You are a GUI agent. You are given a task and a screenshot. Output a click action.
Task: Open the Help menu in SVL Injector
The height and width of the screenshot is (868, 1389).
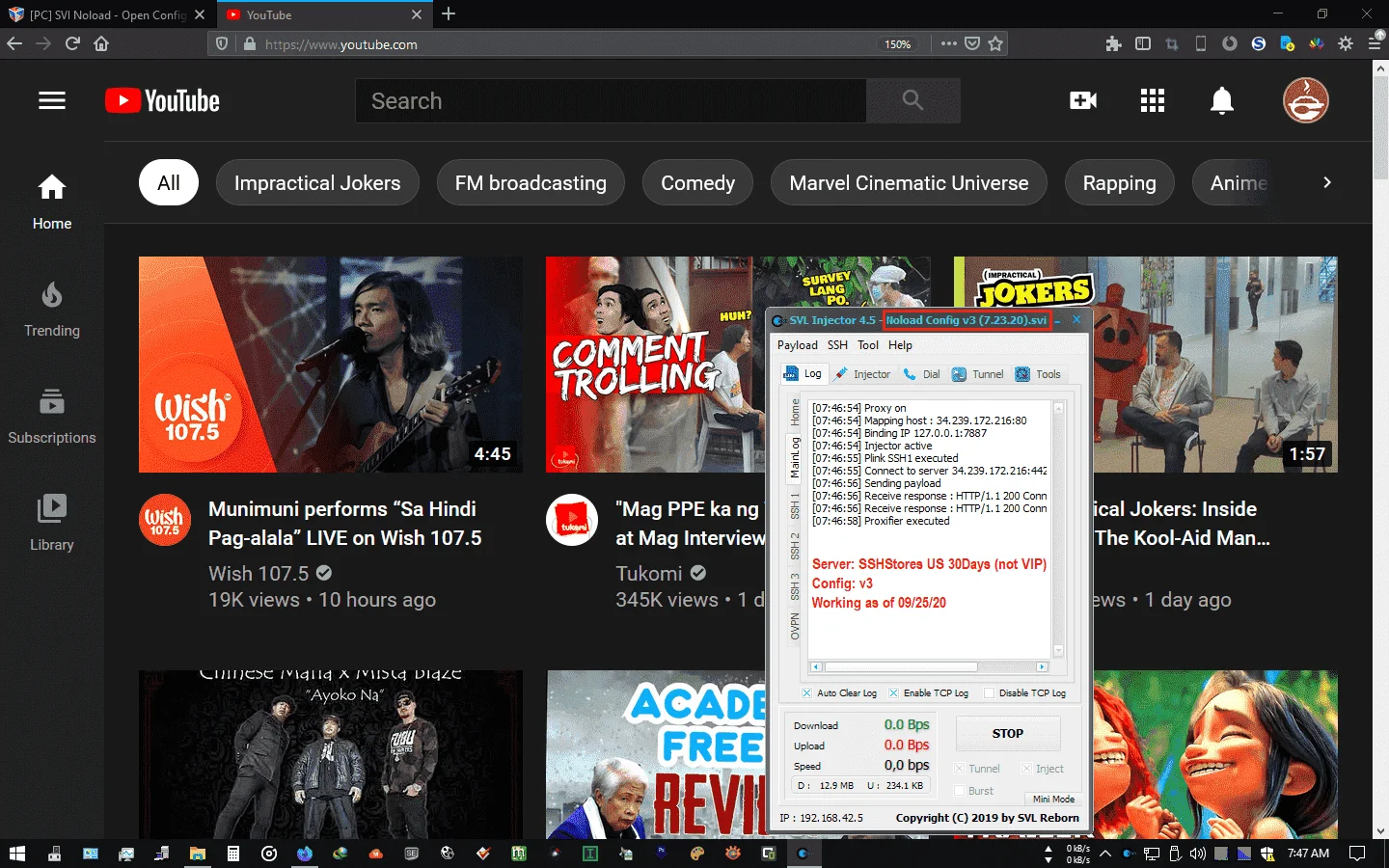pyautogui.click(x=900, y=345)
